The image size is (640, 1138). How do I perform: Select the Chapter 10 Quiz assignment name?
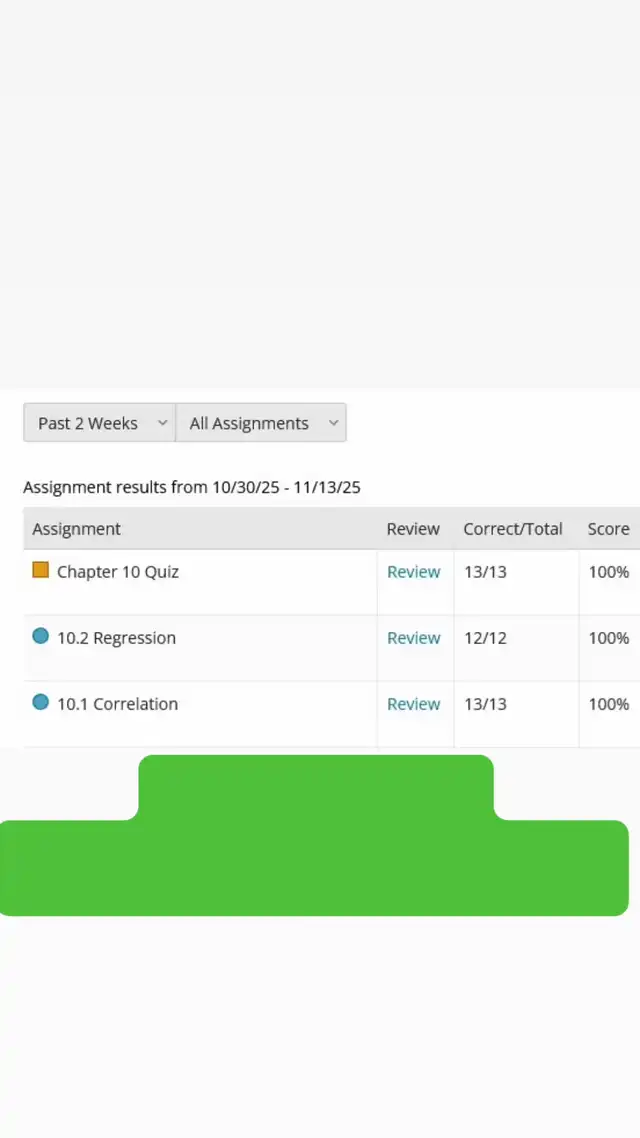point(118,572)
